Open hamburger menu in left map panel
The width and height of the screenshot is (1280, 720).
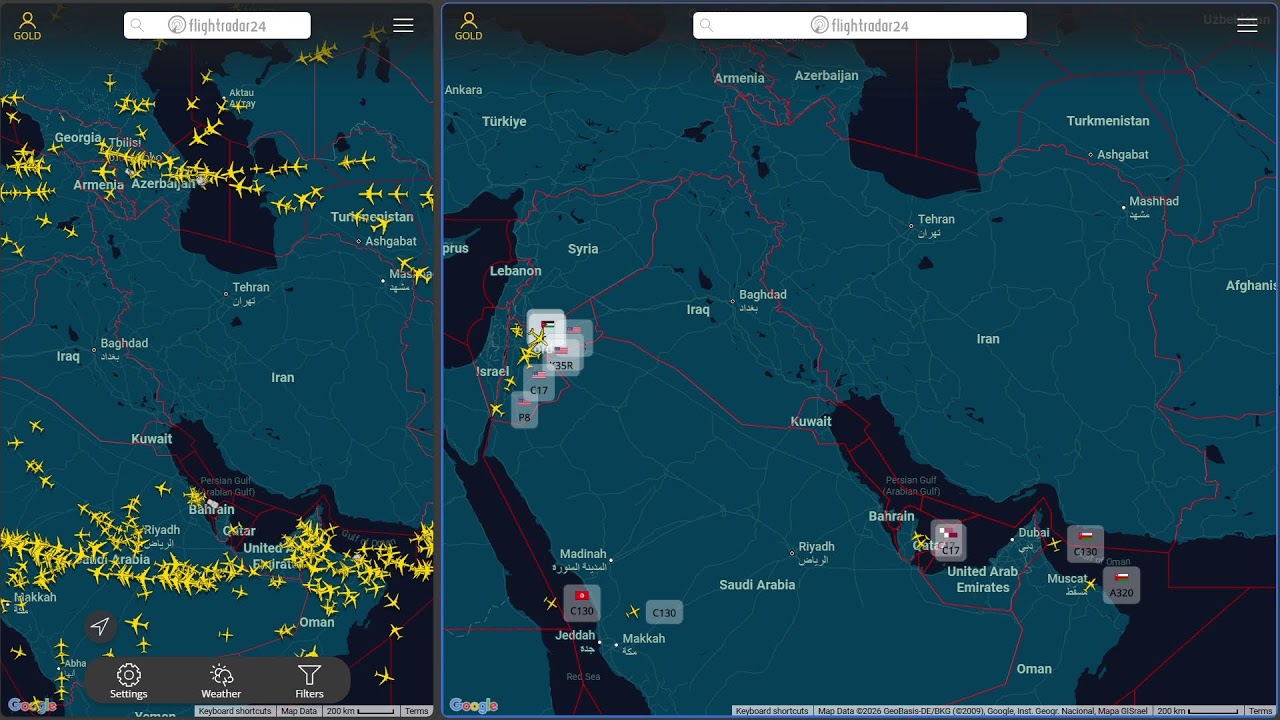coord(403,26)
